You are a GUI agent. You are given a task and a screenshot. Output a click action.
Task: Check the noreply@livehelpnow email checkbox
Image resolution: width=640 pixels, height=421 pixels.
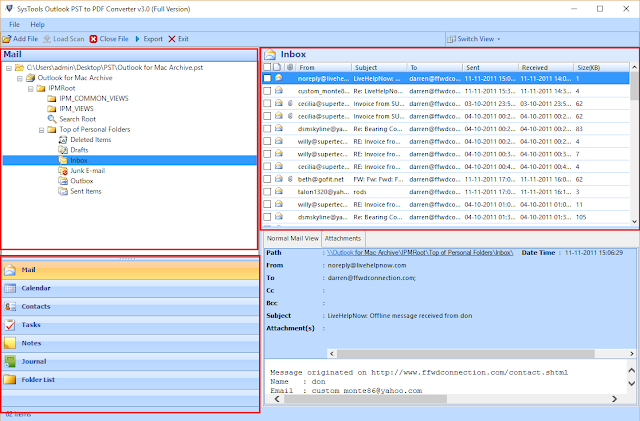coord(267,78)
